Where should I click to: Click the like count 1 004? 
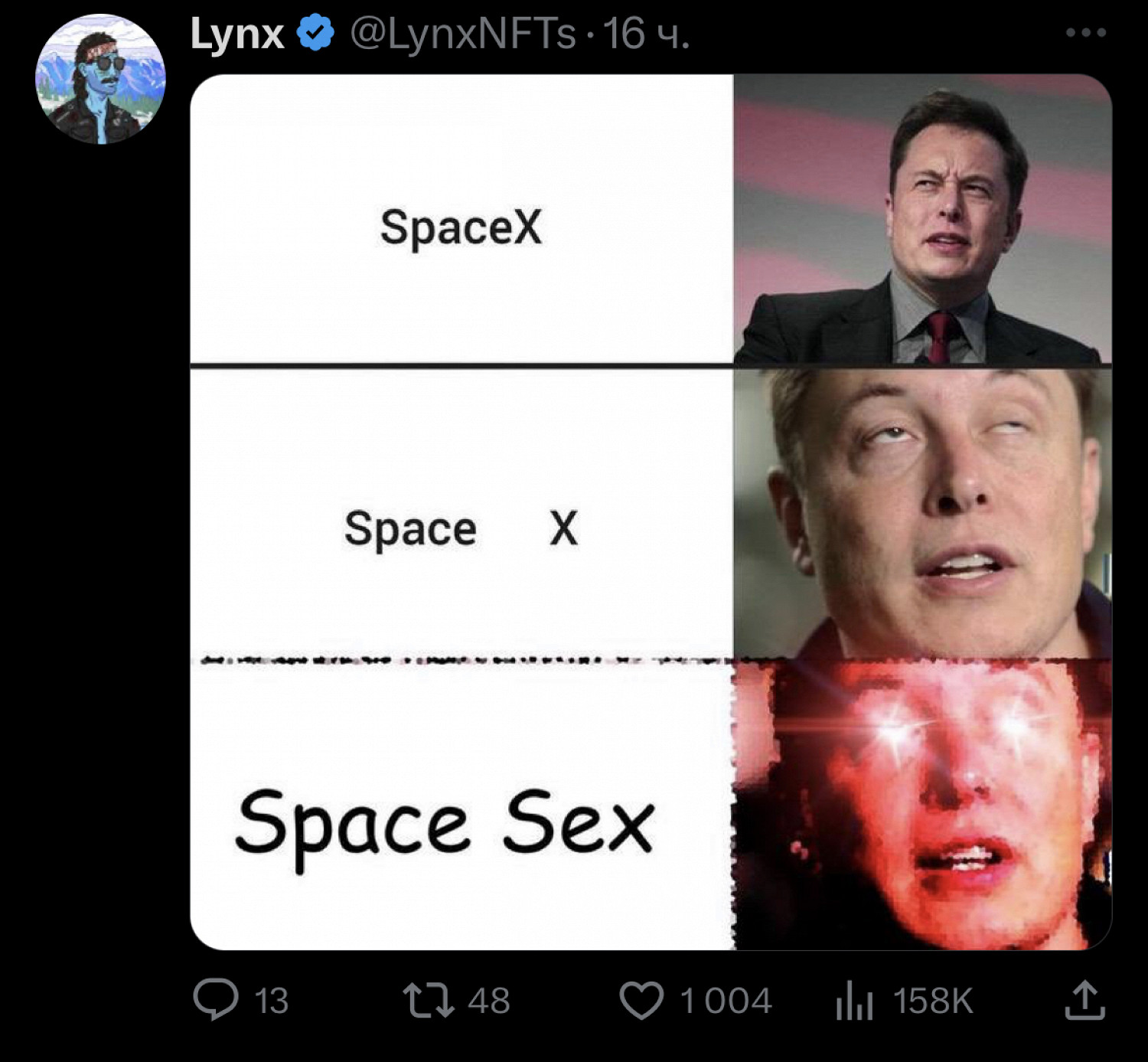[x=726, y=1002]
